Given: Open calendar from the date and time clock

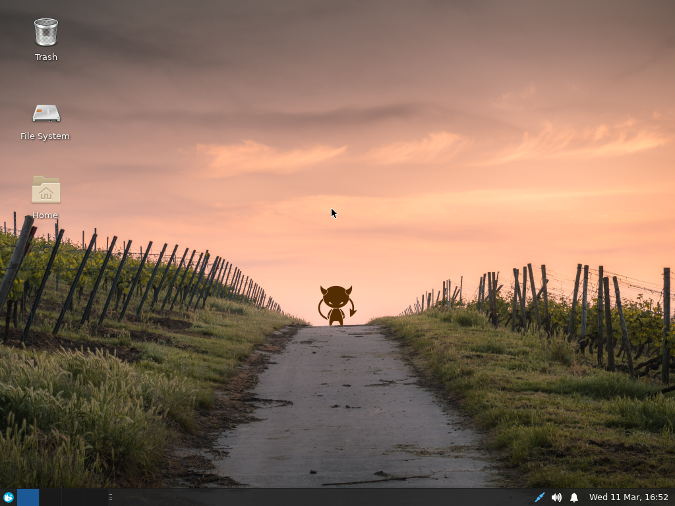Looking at the screenshot, I should (628, 497).
